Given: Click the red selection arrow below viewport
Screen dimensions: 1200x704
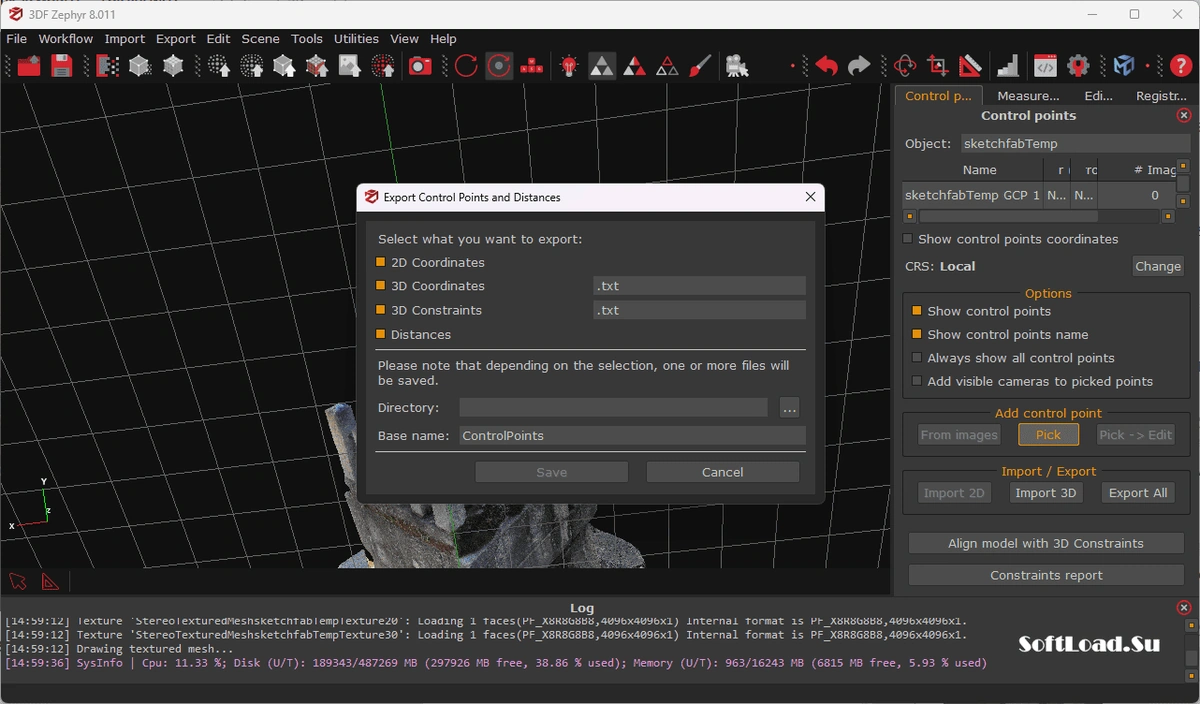Looking at the screenshot, I should tap(18, 581).
